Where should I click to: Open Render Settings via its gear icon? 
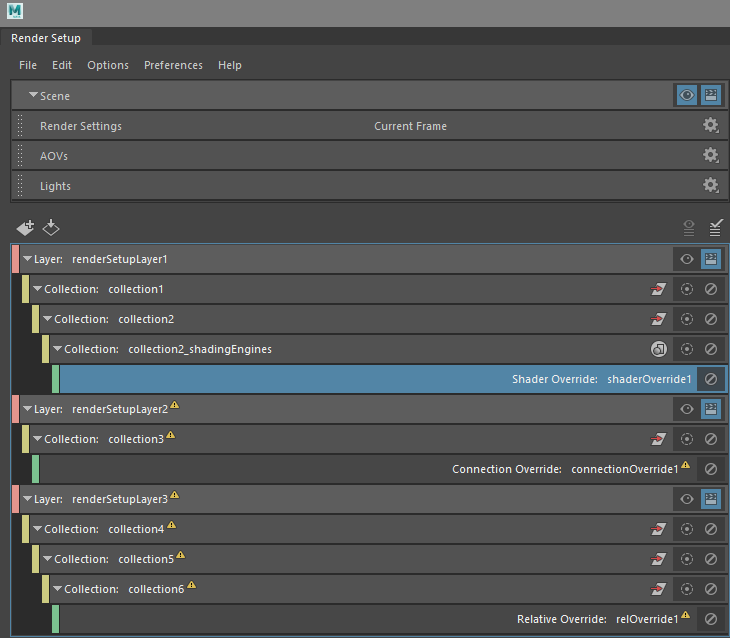click(x=710, y=126)
